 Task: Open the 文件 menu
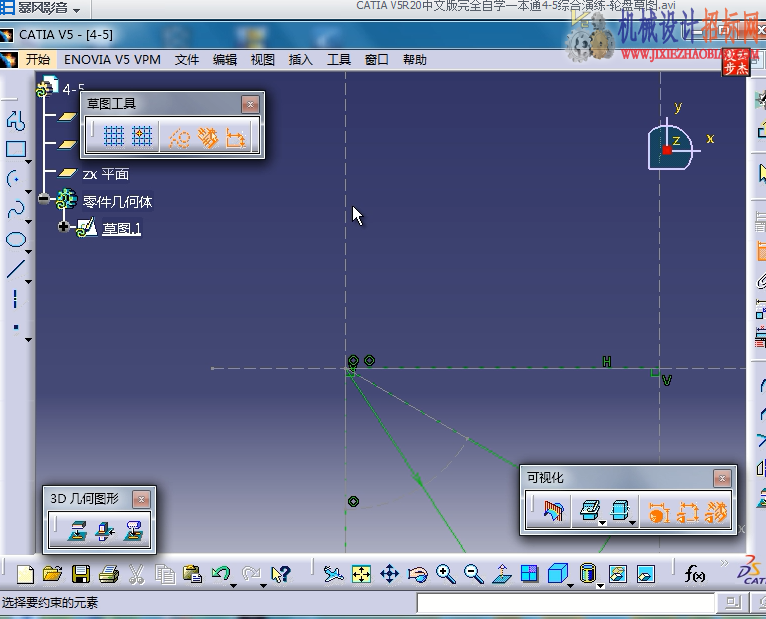coord(187,60)
